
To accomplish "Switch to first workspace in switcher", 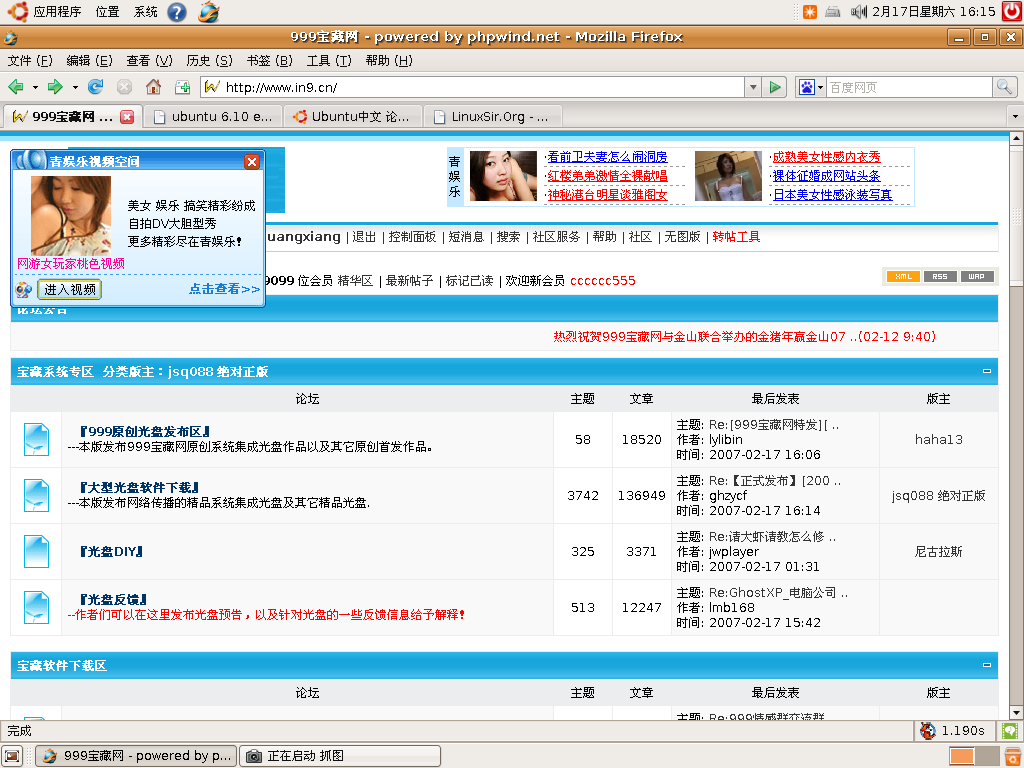I will coord(961,756).
